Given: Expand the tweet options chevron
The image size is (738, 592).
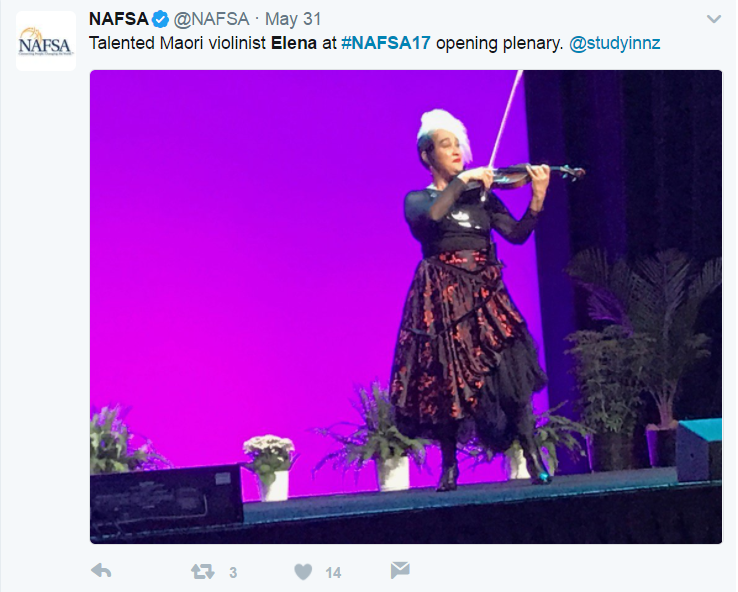Looking at the screenshot, I should pyautogui.click(x=714, y=19).
